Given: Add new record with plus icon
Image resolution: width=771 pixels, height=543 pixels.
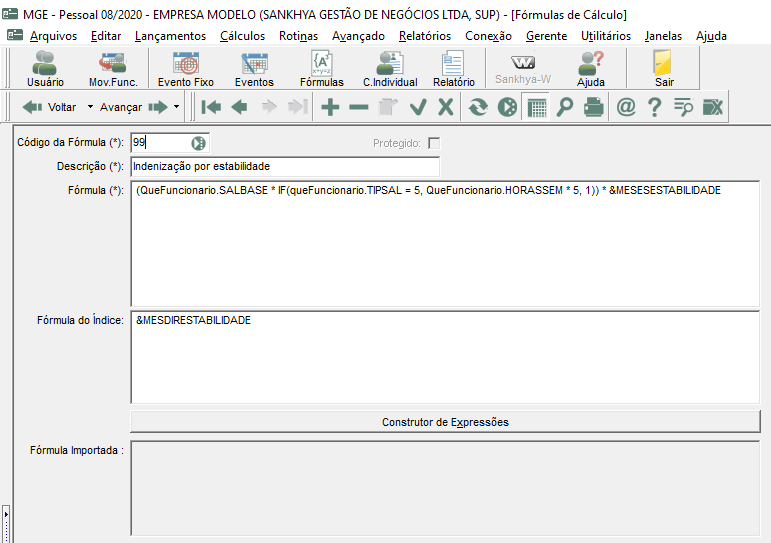Looking at the screenshot, I should [x=330, y=107].
